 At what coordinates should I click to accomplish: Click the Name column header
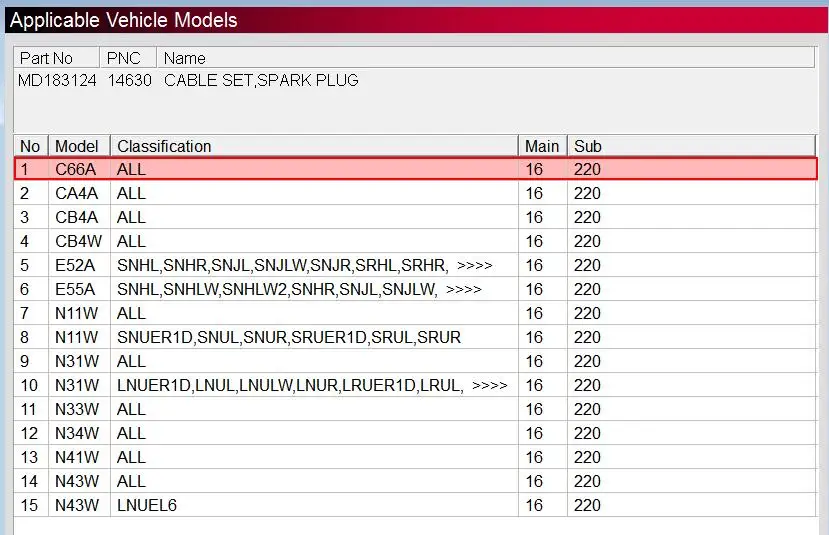(x=485, y=58)
